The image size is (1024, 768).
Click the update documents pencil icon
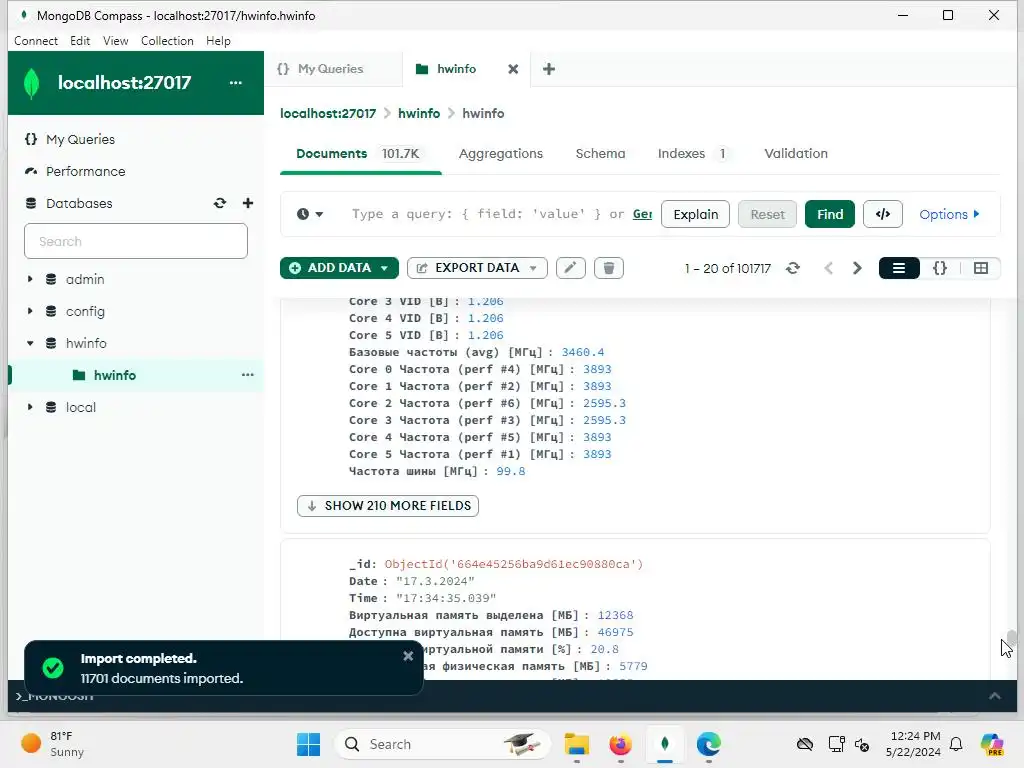(x=570, y=268)
